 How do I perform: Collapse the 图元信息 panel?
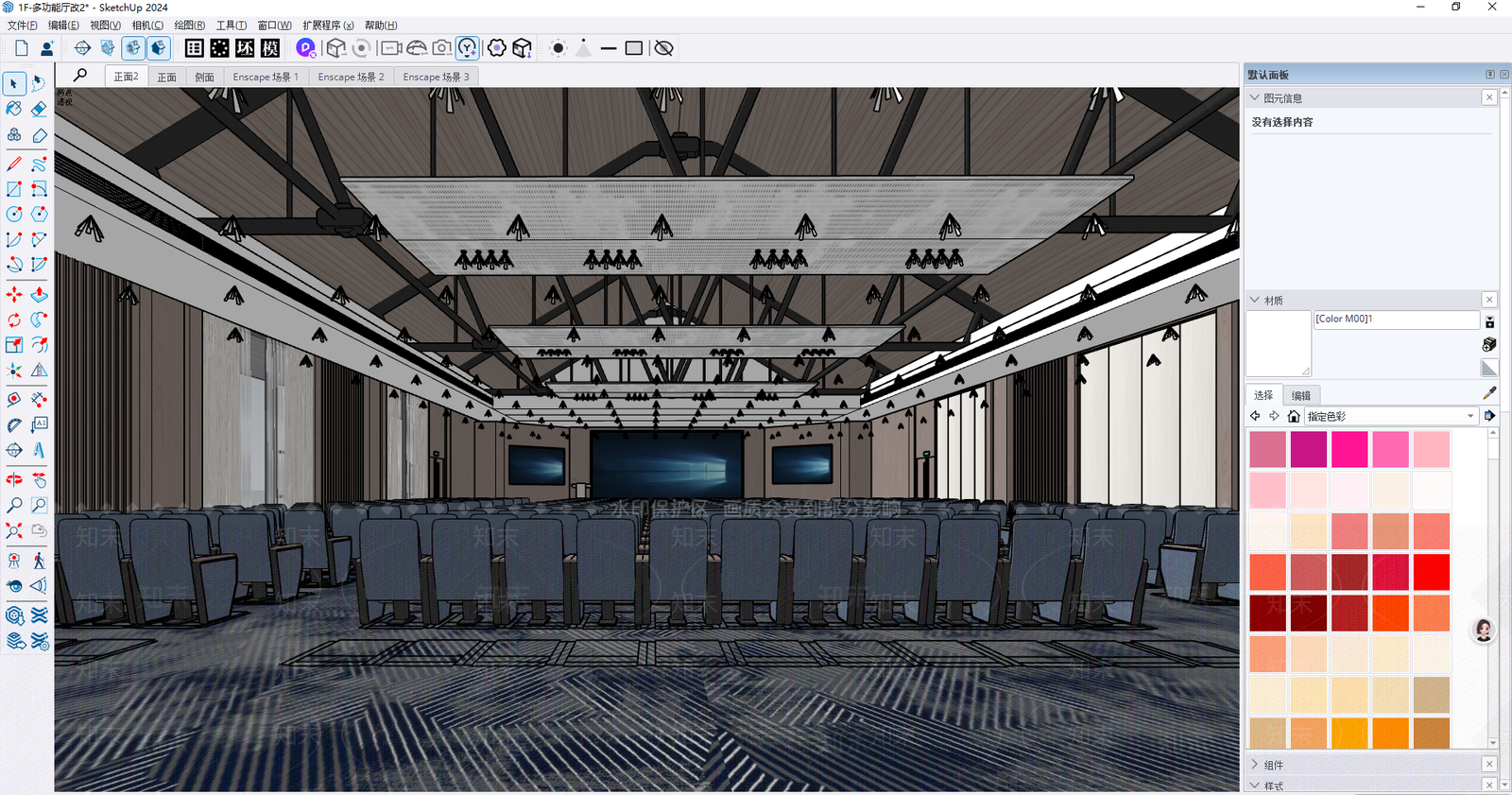tap(1255, 97)
